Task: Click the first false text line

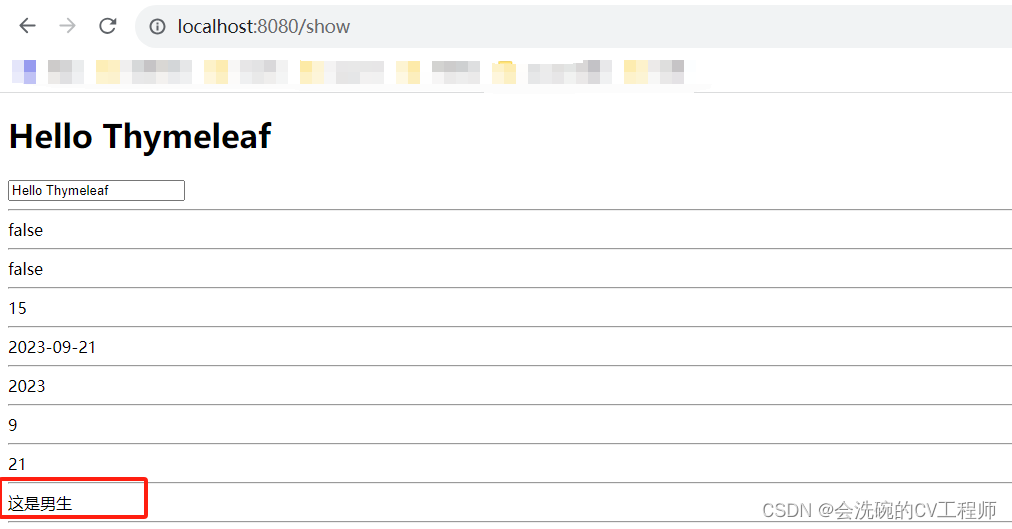Action: (26, 230)
